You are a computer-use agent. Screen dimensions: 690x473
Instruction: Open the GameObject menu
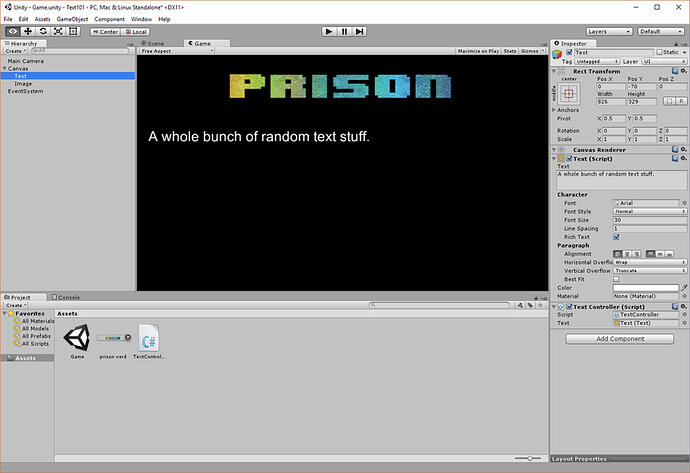pyautogui.click(x=72, y=19)
